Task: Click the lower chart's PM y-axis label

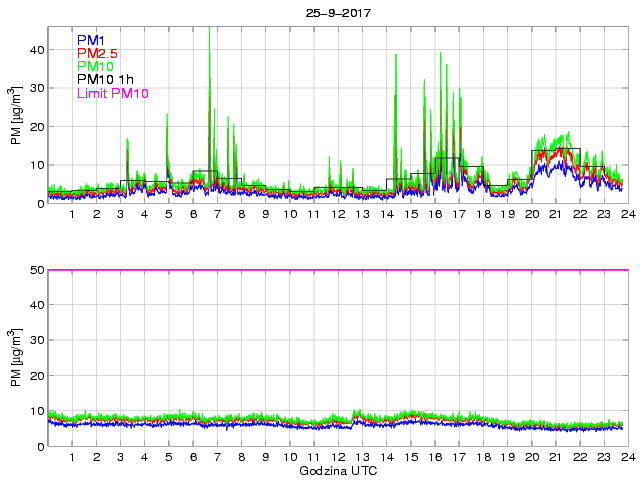Action: click(17, 358)
